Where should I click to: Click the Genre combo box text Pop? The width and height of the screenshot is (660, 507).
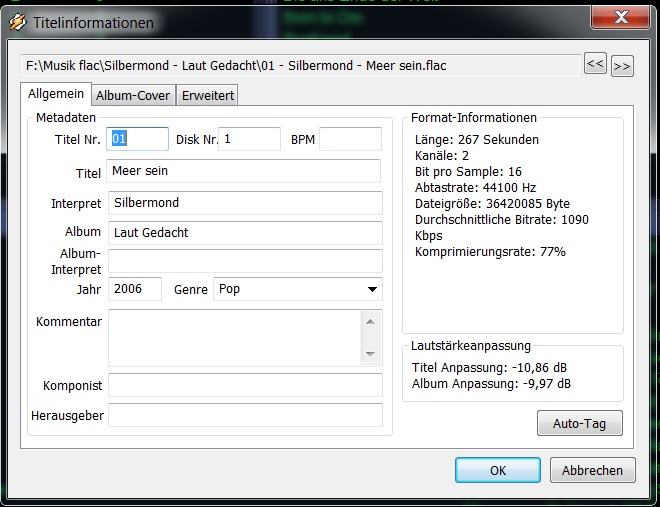point(229,289)
